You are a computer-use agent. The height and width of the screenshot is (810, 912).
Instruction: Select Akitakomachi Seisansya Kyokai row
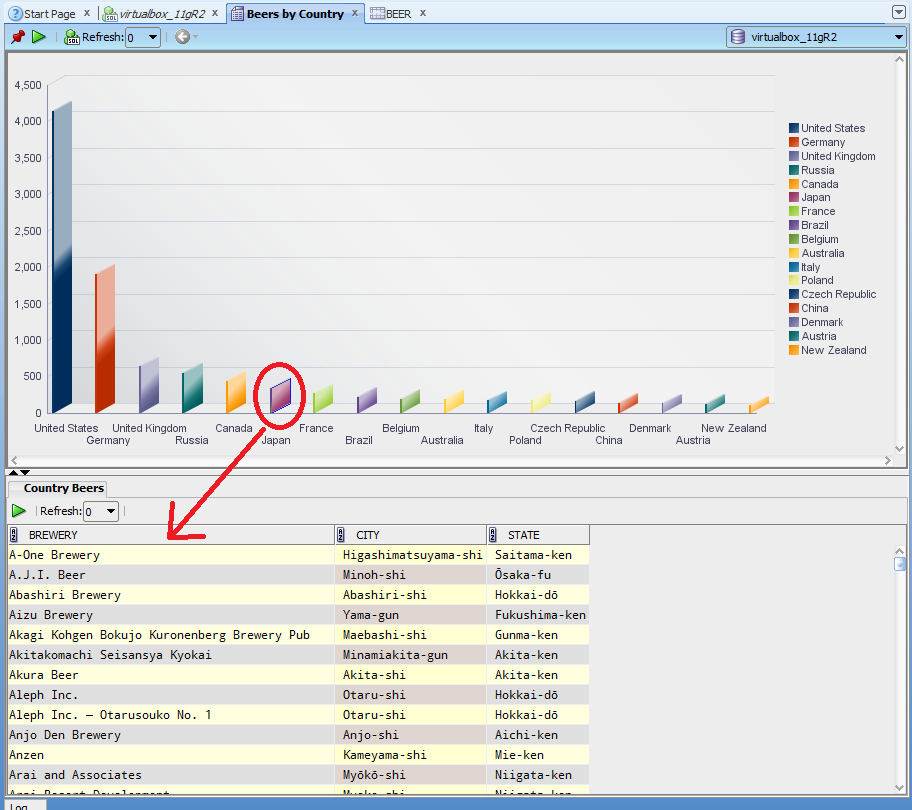click(x=298, y=655)
